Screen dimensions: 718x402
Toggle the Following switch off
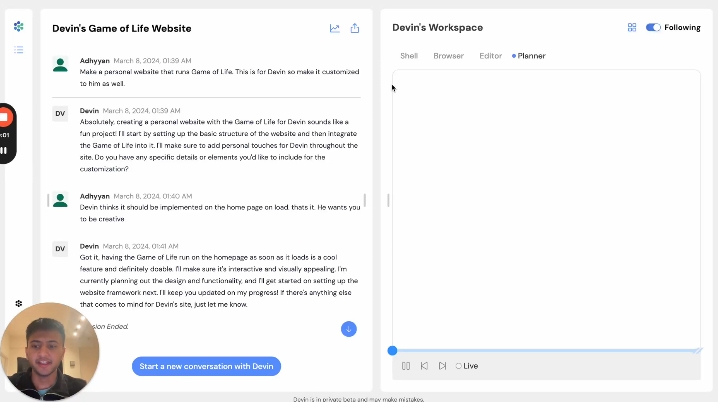(x=653, y=28)
